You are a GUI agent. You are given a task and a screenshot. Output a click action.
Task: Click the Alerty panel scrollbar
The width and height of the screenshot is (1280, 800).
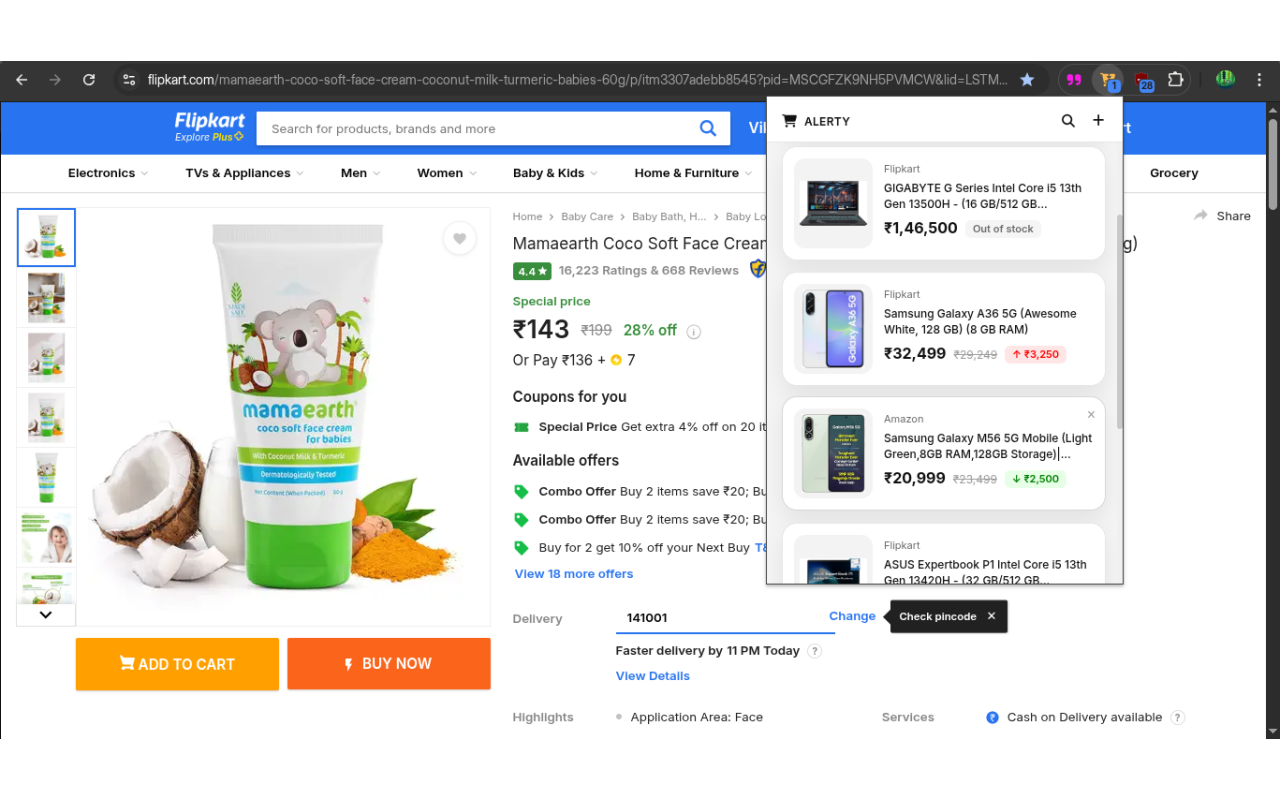(1118, 320)
